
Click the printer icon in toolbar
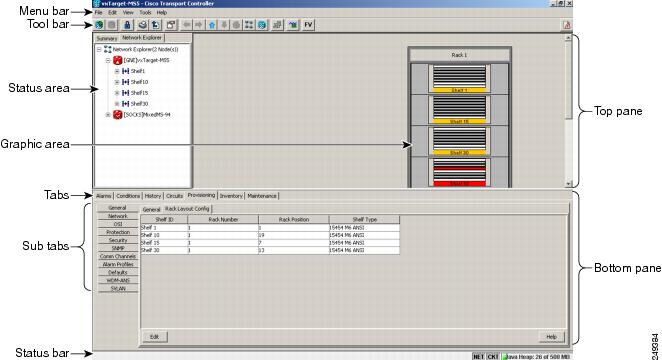click(x=143, y=25)
